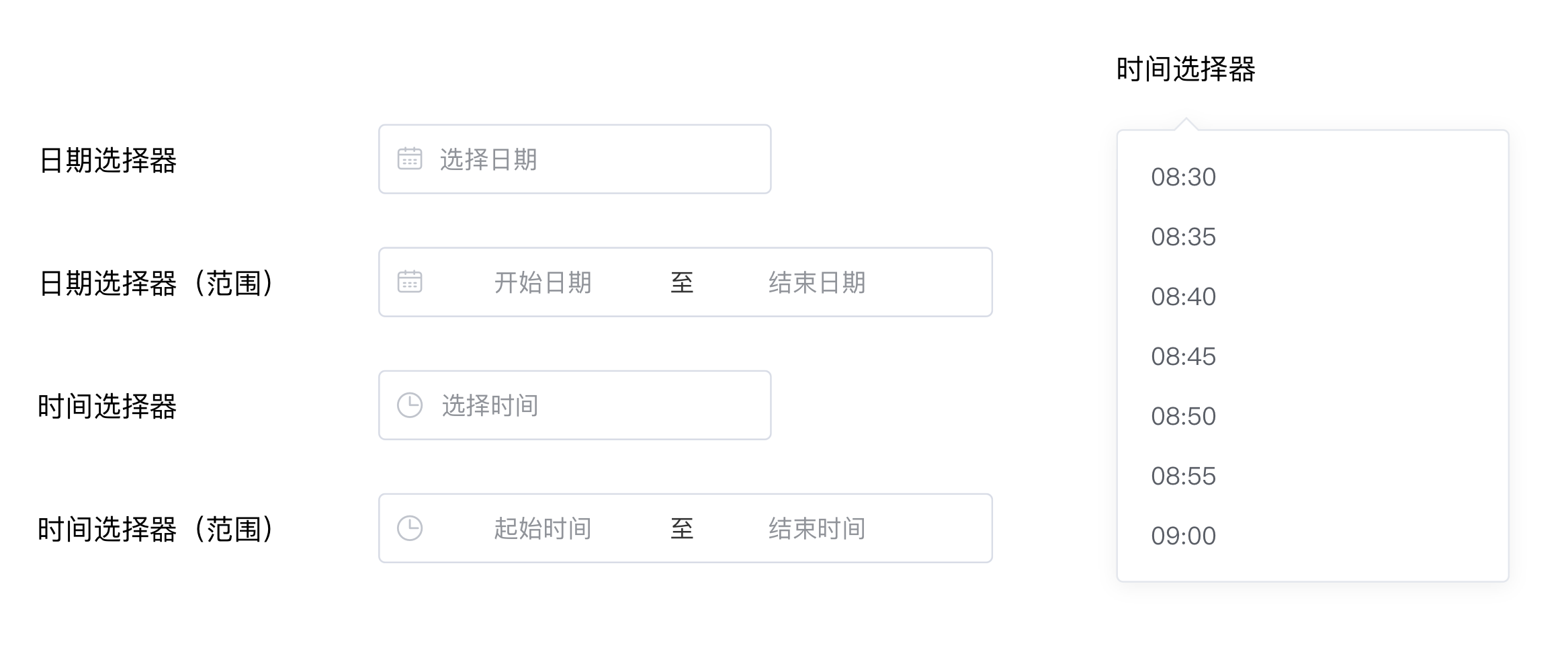Choose the 08:45 time option
Screen dimensions: 1568x660
coord(1183,357)
